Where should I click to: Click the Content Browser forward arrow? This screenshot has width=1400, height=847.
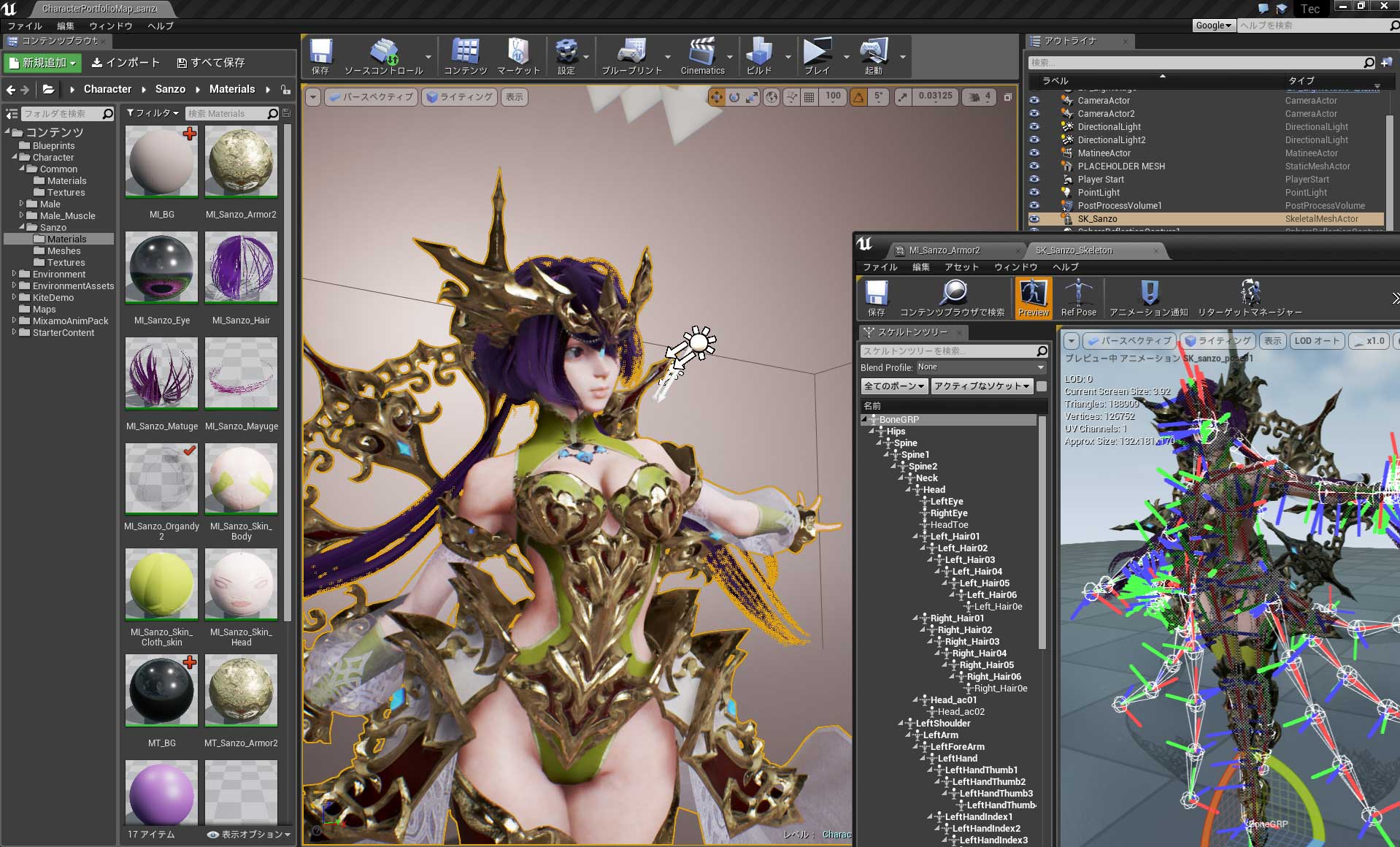point(25,90)
